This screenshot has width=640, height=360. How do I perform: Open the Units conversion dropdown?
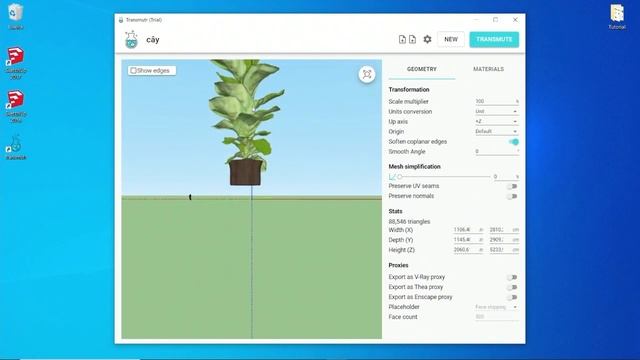(x=497, y=111)
